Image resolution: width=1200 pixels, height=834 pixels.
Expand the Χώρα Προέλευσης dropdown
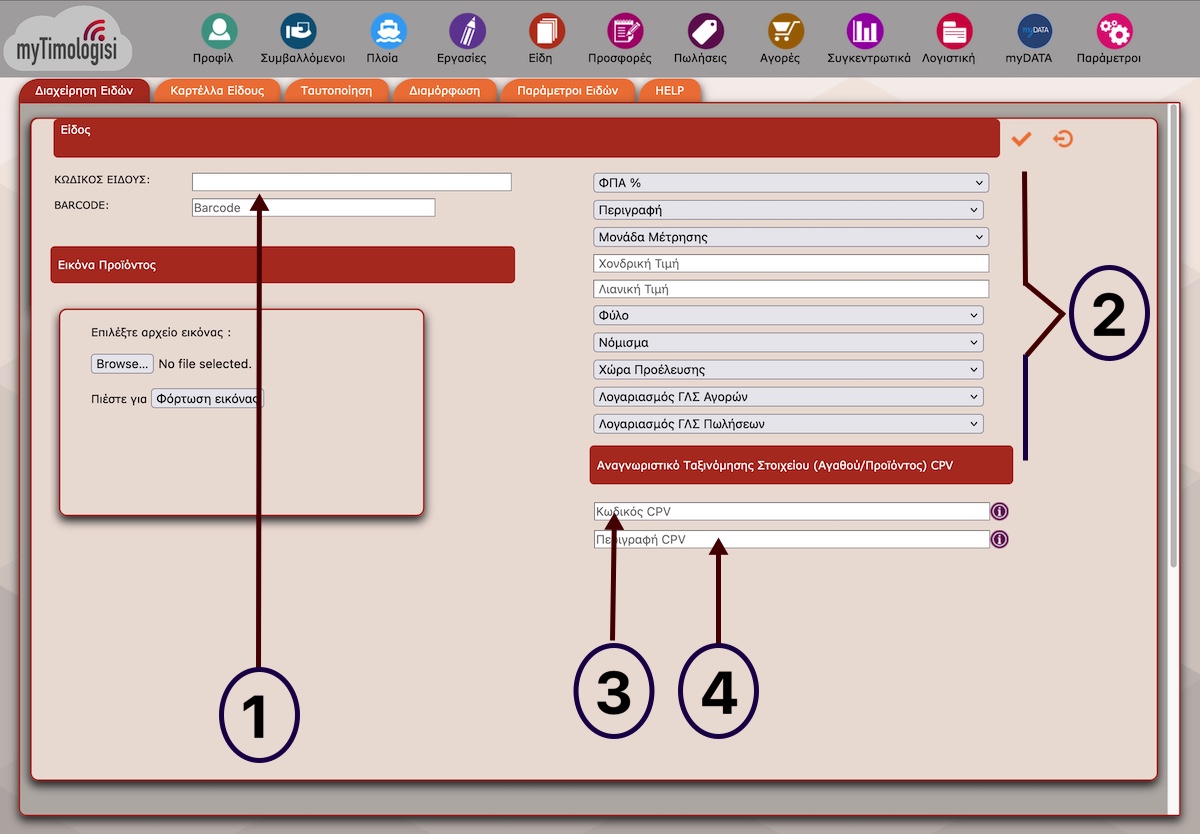(788, 370)
